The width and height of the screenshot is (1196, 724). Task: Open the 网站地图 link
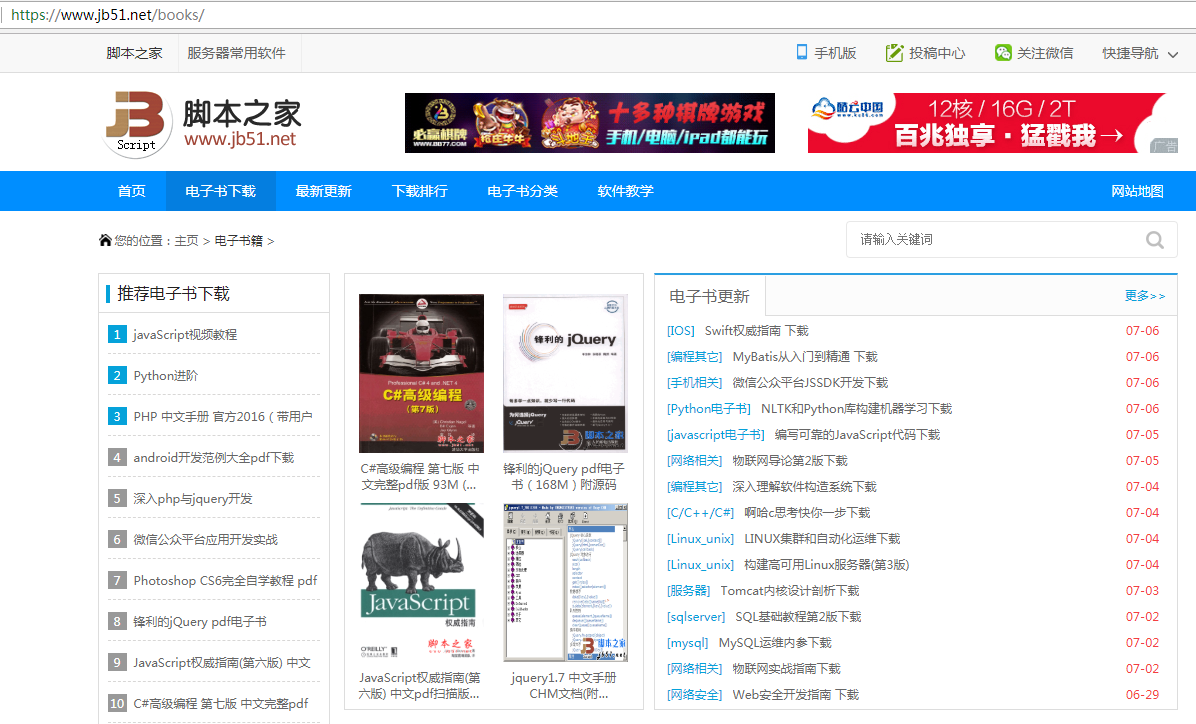click(x=1137, y=191)
